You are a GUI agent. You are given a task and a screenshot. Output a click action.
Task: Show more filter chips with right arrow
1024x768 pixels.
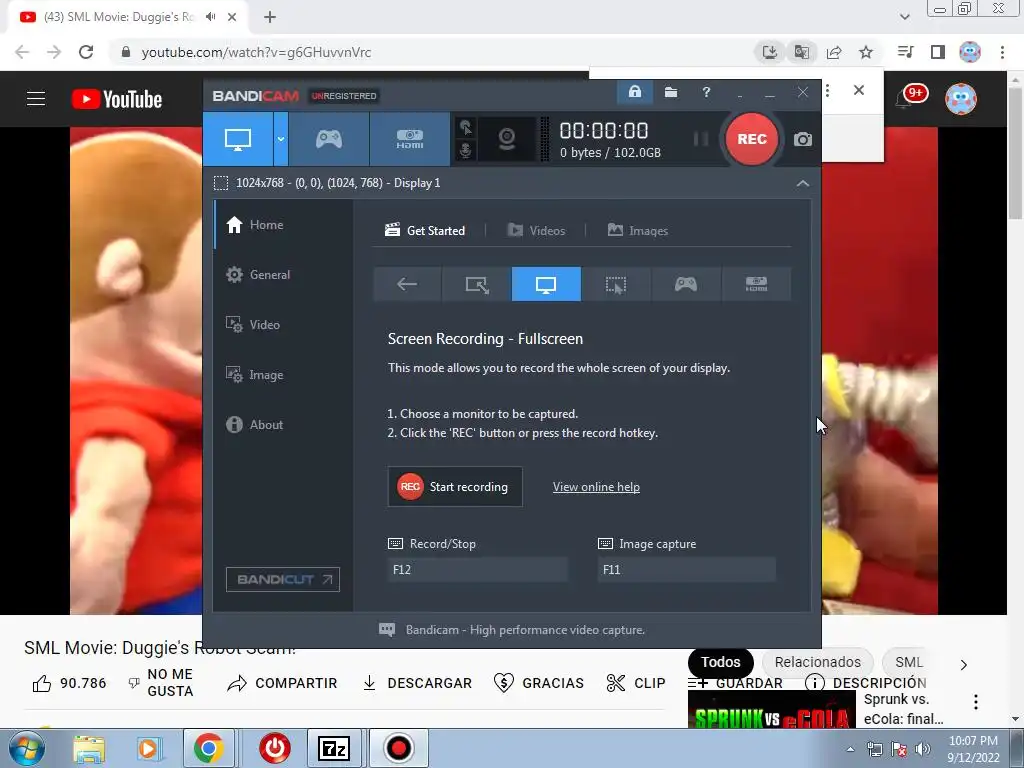tap(963, 665)
